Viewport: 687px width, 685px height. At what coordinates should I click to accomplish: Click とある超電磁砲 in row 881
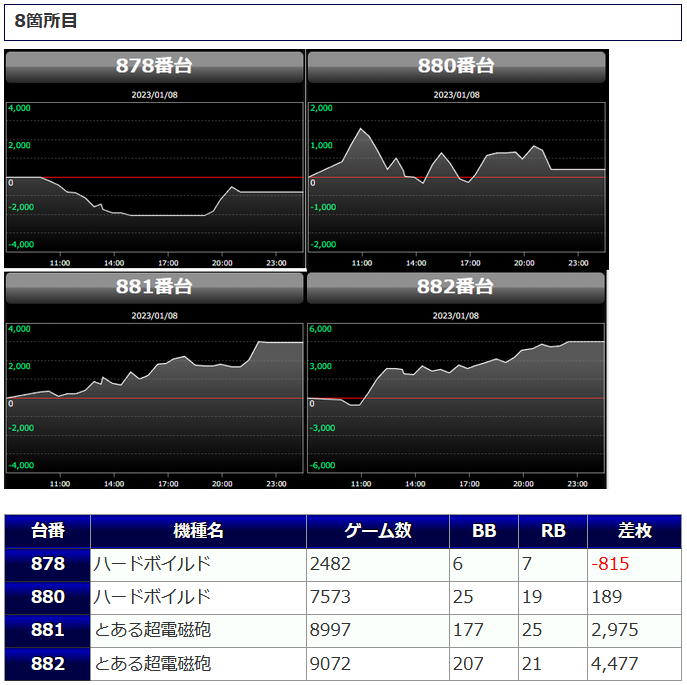click(152, 630)
